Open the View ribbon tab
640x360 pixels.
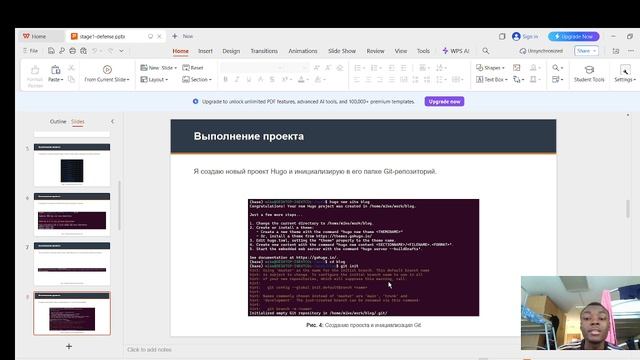point(401,51)
